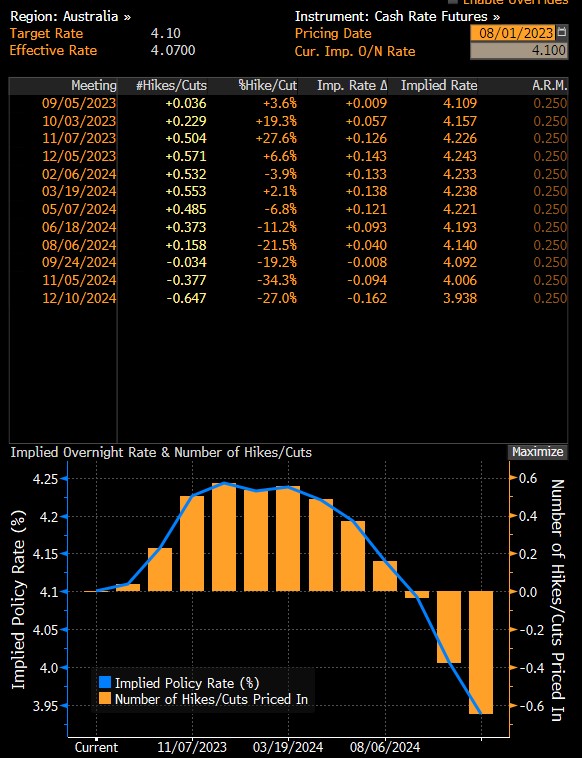Select the 05/07/2024 meeting date
The image size is (582, 758).
[79, 209]
